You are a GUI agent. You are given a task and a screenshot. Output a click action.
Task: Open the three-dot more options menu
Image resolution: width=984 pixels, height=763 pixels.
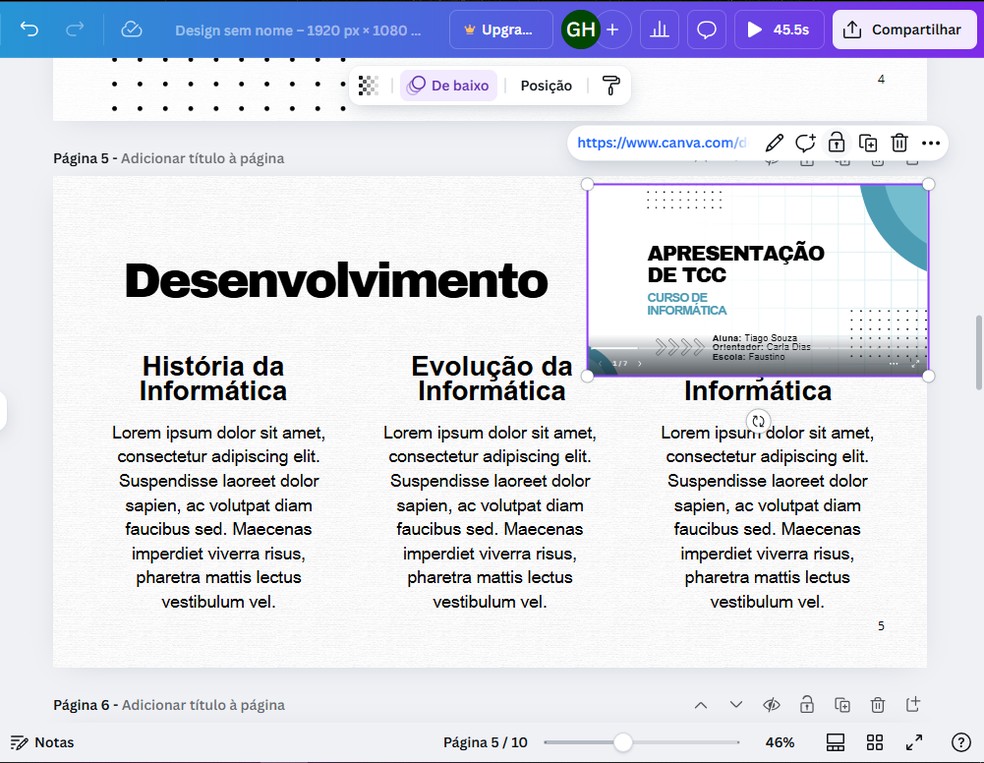click(930, 142)
